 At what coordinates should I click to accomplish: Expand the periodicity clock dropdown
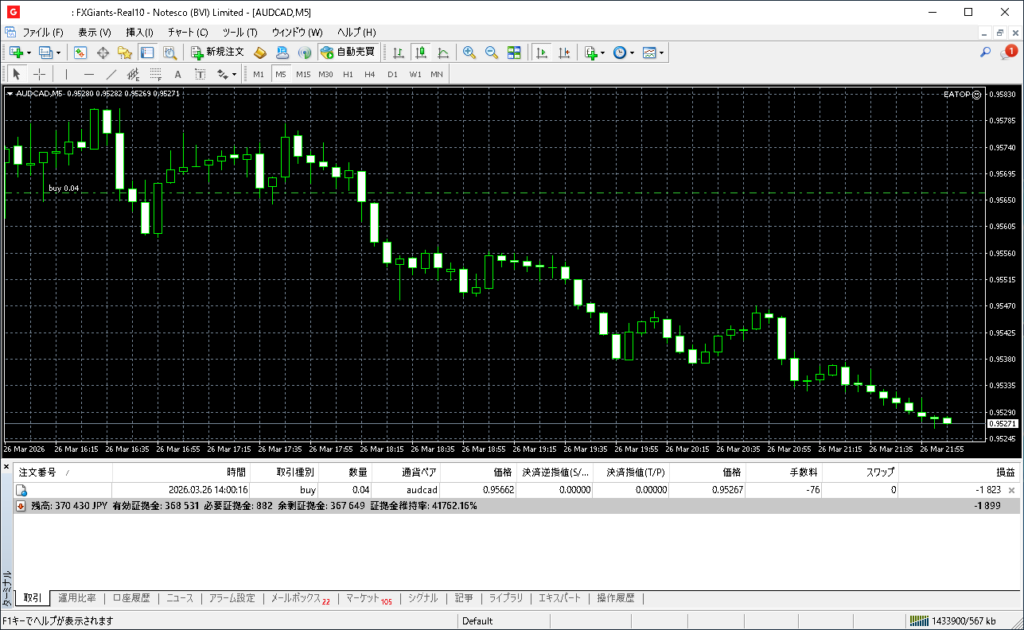[631, 52]
